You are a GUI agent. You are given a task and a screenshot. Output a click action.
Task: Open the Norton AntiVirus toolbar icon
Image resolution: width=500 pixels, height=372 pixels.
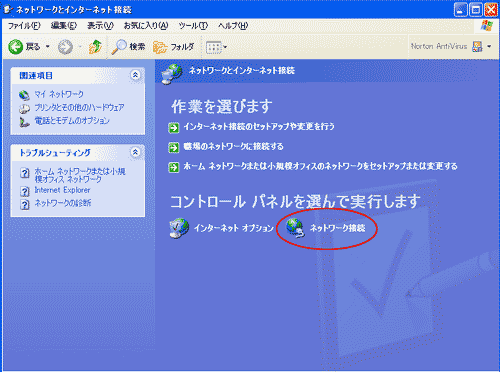click(x=477, y=46)
